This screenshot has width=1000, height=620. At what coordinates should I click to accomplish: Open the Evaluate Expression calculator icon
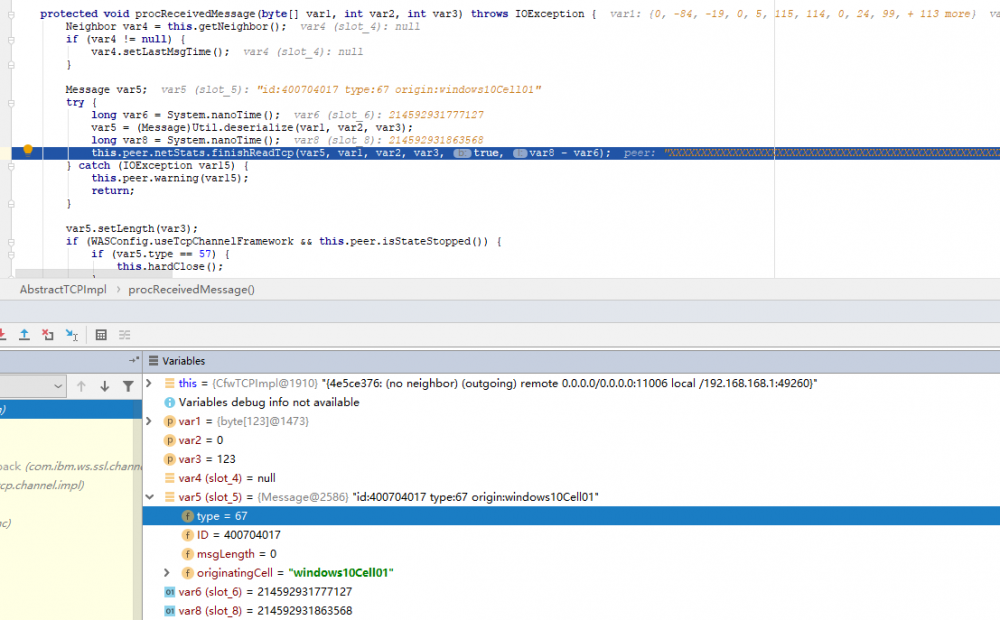[x=102, y=334]
